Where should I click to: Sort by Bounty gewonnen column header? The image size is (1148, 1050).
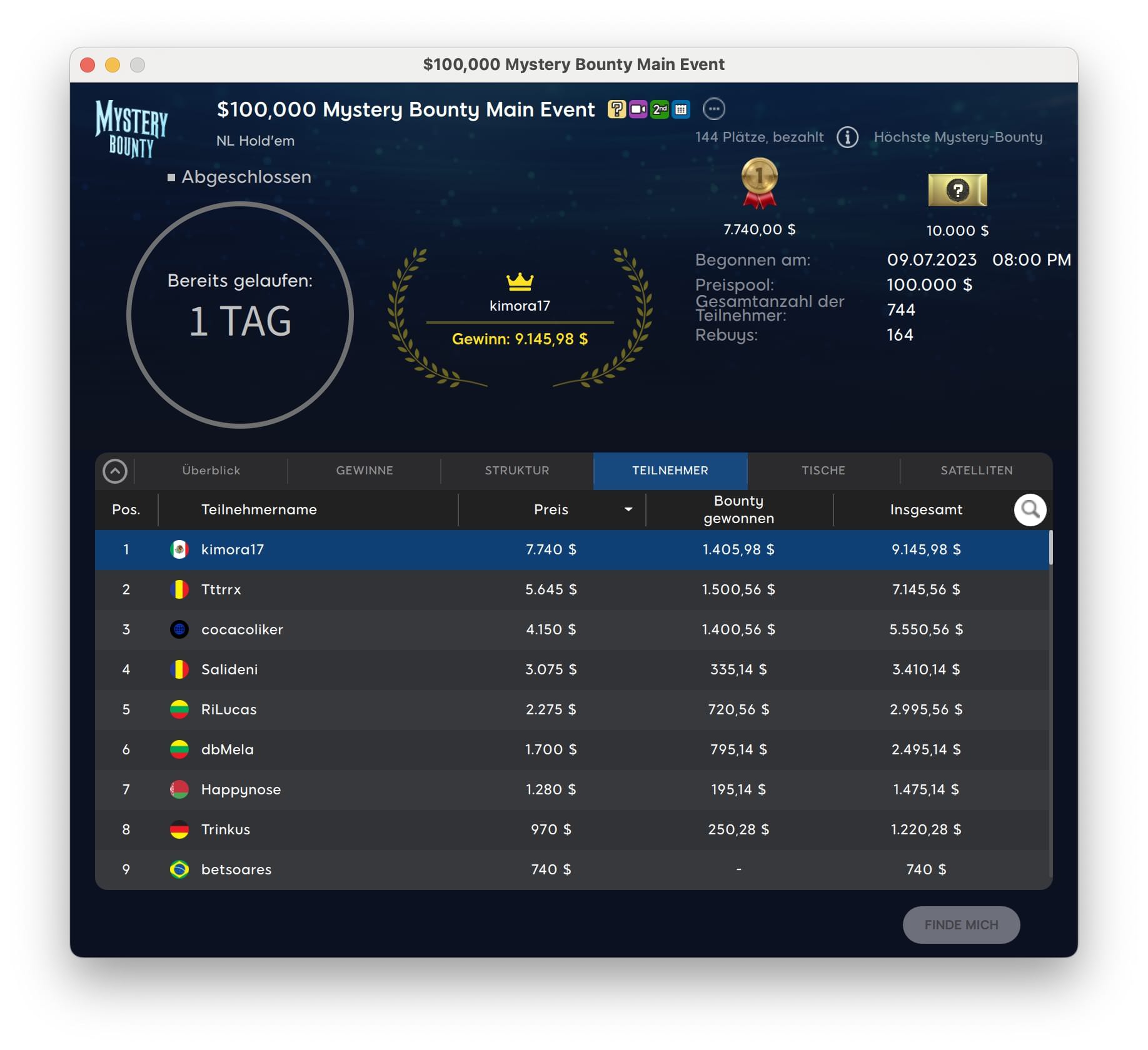(x=738, y=509)
